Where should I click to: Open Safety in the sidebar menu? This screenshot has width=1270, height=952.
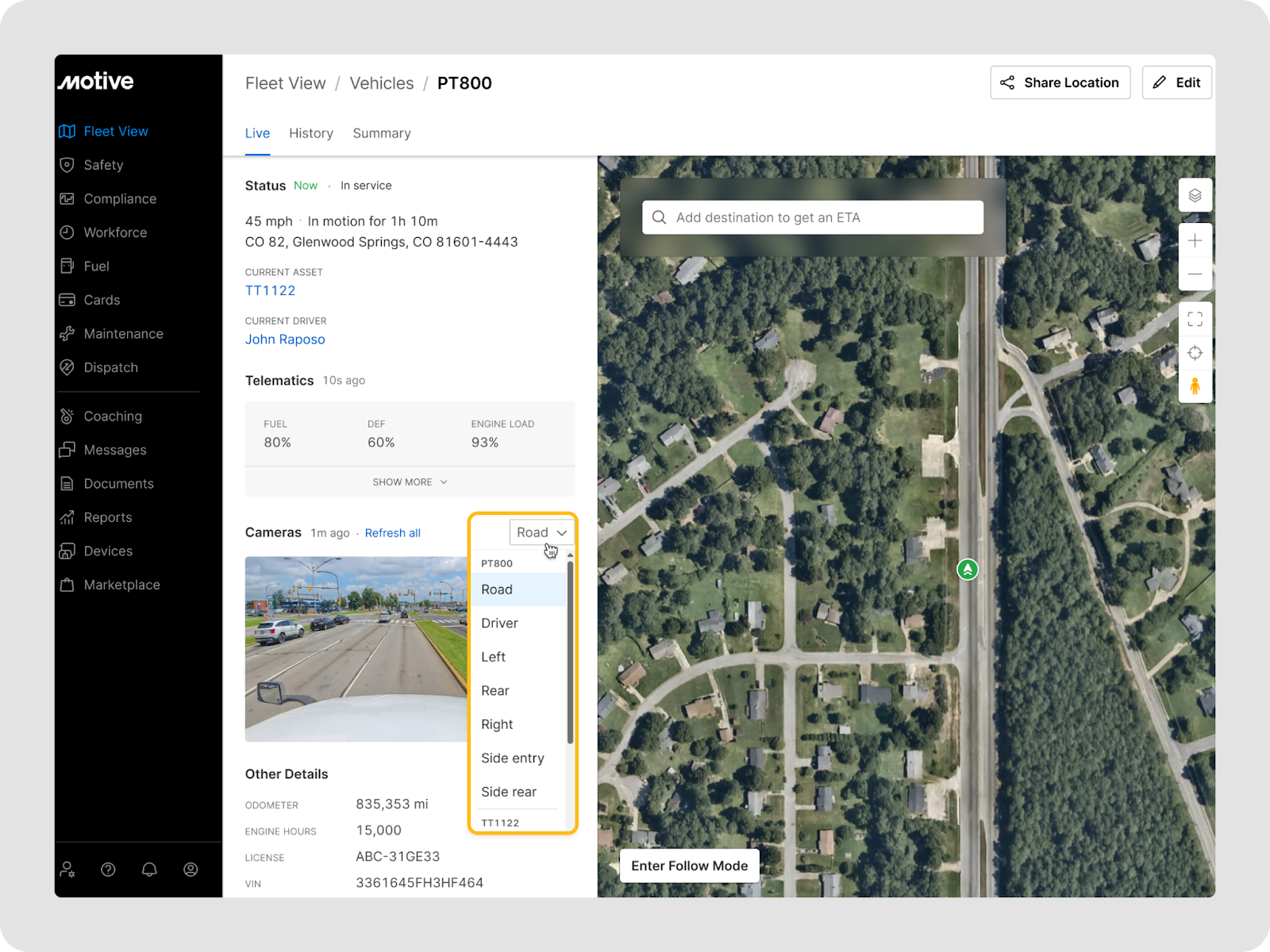coord(103,165)
